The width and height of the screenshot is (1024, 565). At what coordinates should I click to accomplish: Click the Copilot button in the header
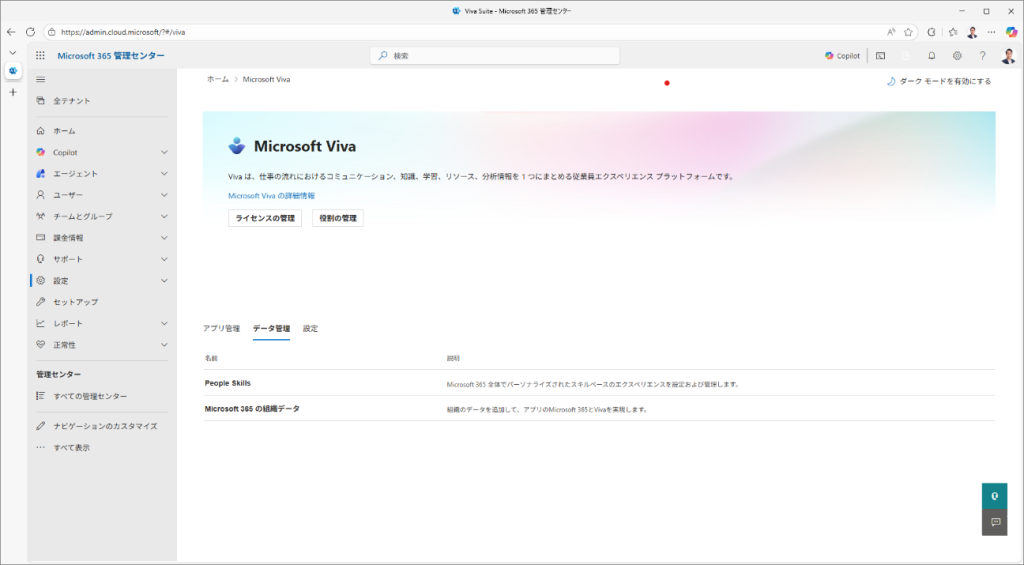point(842,56)
